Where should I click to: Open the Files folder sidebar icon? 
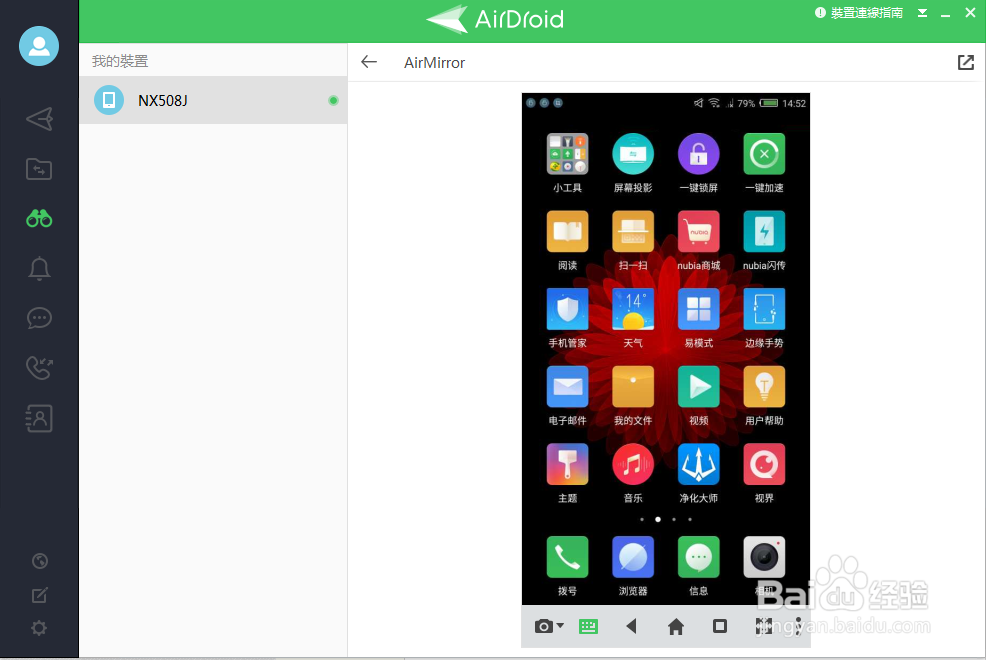tap(39, 169)
